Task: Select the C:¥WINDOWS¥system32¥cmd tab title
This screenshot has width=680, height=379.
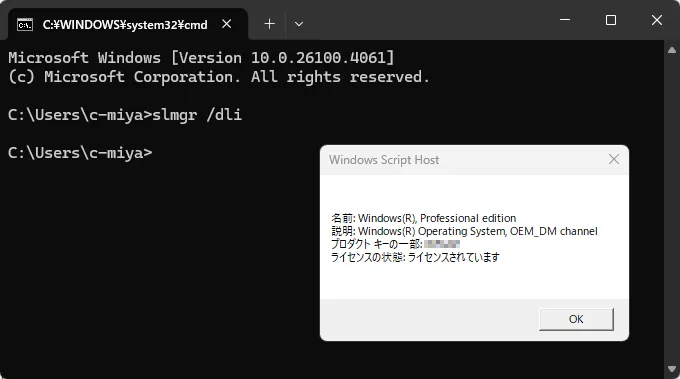Action: point(125,25)
